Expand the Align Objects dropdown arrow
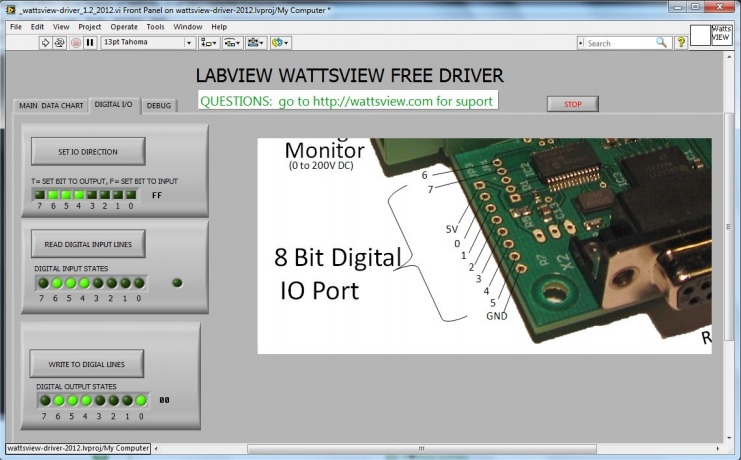The width and height of the screenshot is (741, 460). click(x=215, y=43)
